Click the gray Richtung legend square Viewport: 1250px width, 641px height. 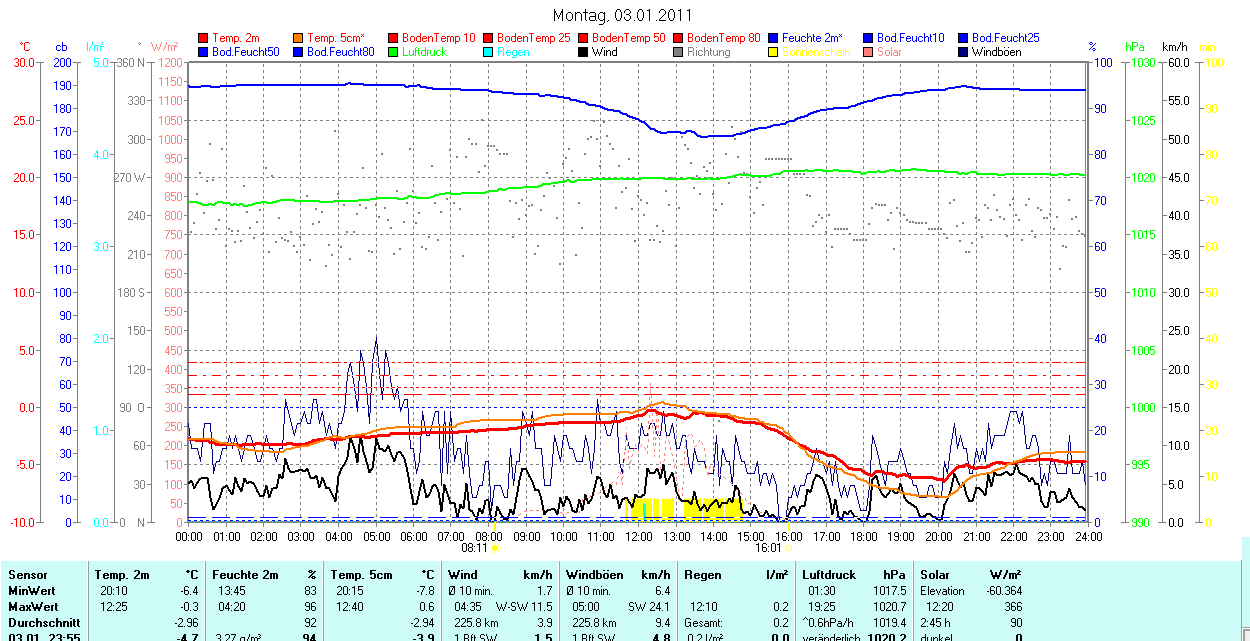[x=679, y=52]
